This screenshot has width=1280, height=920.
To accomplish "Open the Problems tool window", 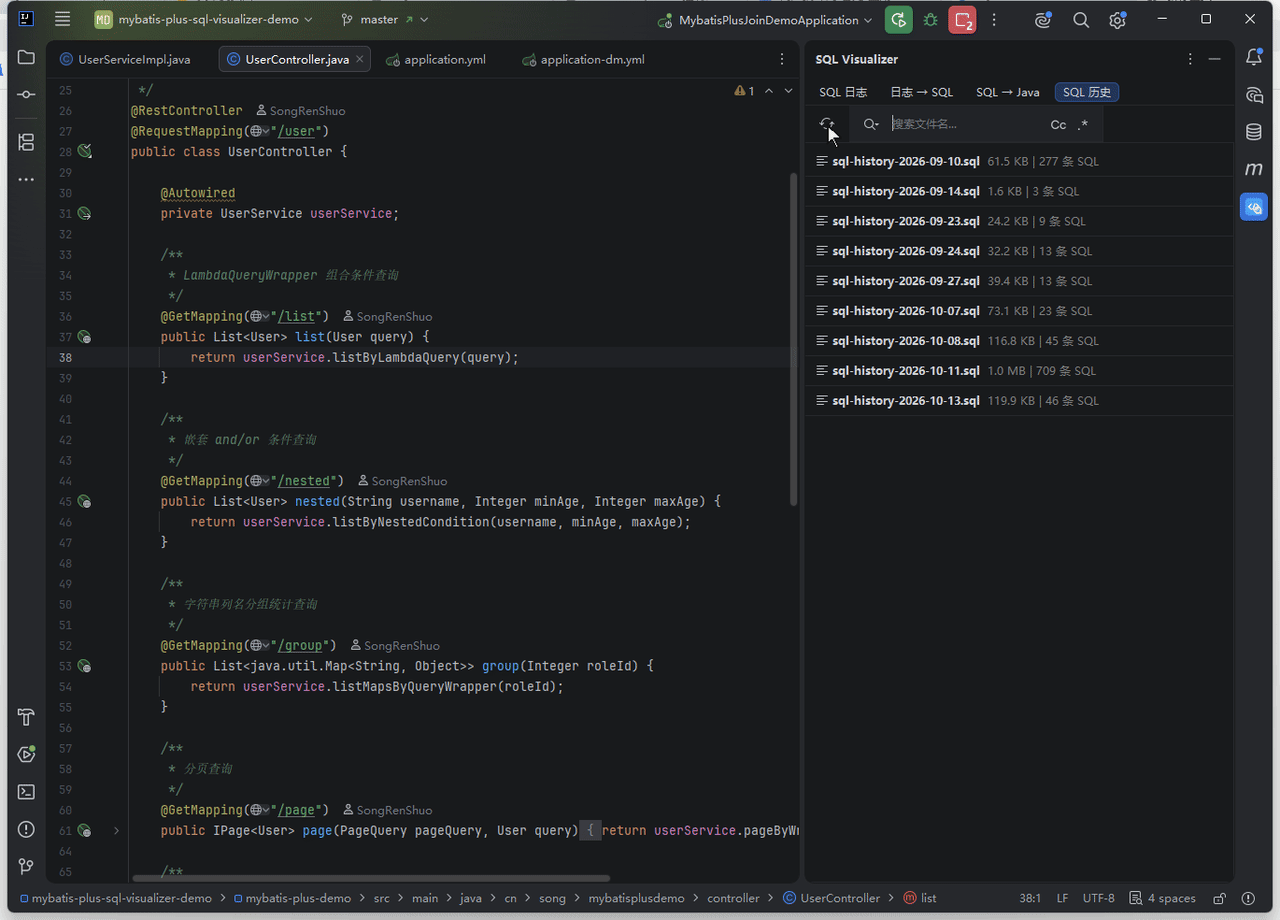I will tap(26, 829).
